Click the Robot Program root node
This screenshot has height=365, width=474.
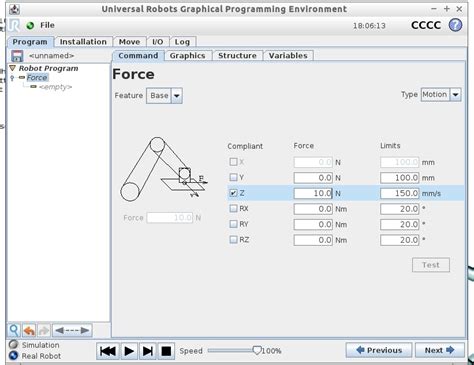click(49, 68)
